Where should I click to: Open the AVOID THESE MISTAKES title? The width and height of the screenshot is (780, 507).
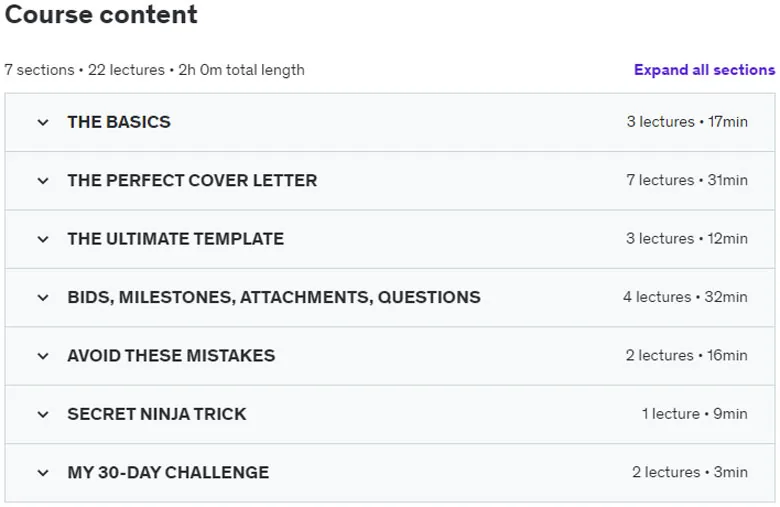(x=171, y=356)
